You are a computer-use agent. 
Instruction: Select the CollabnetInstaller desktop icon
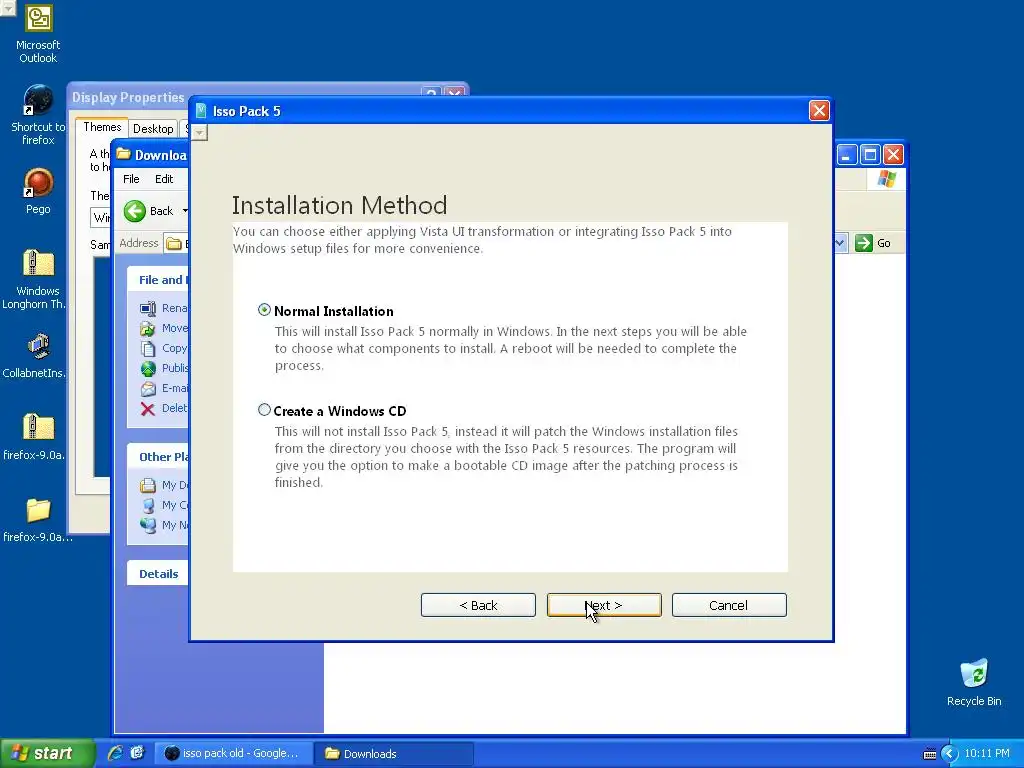tap(38, 356)
